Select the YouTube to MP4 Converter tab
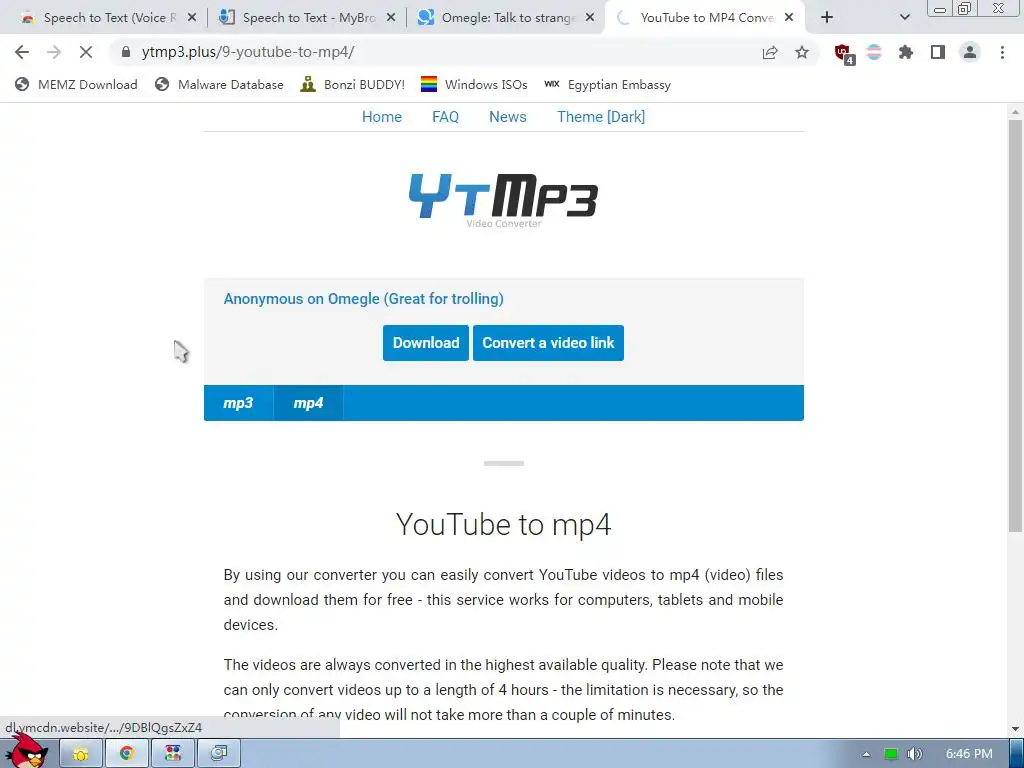The height and width of the screenshot is (768, 1024). [x=705, y=18]
